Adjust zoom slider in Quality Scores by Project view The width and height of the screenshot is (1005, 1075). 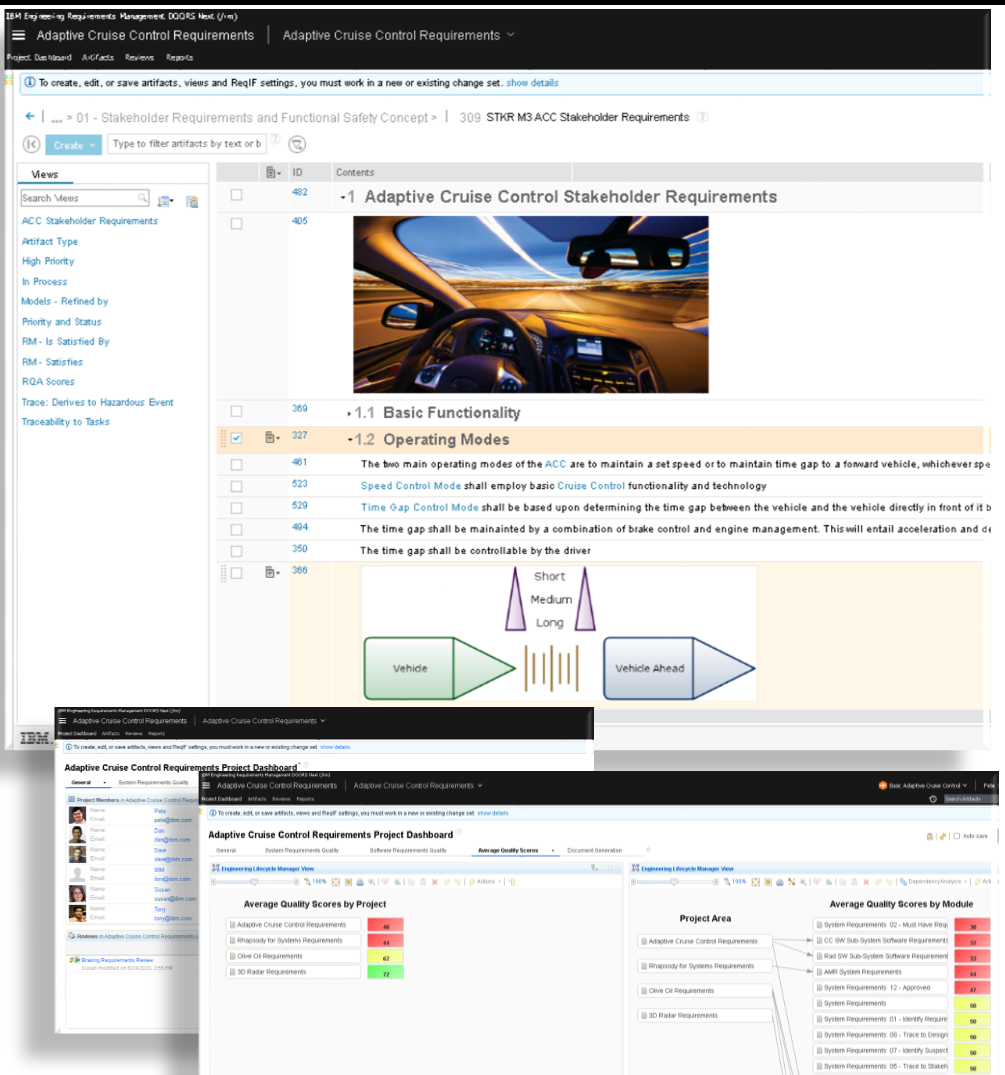254,882
